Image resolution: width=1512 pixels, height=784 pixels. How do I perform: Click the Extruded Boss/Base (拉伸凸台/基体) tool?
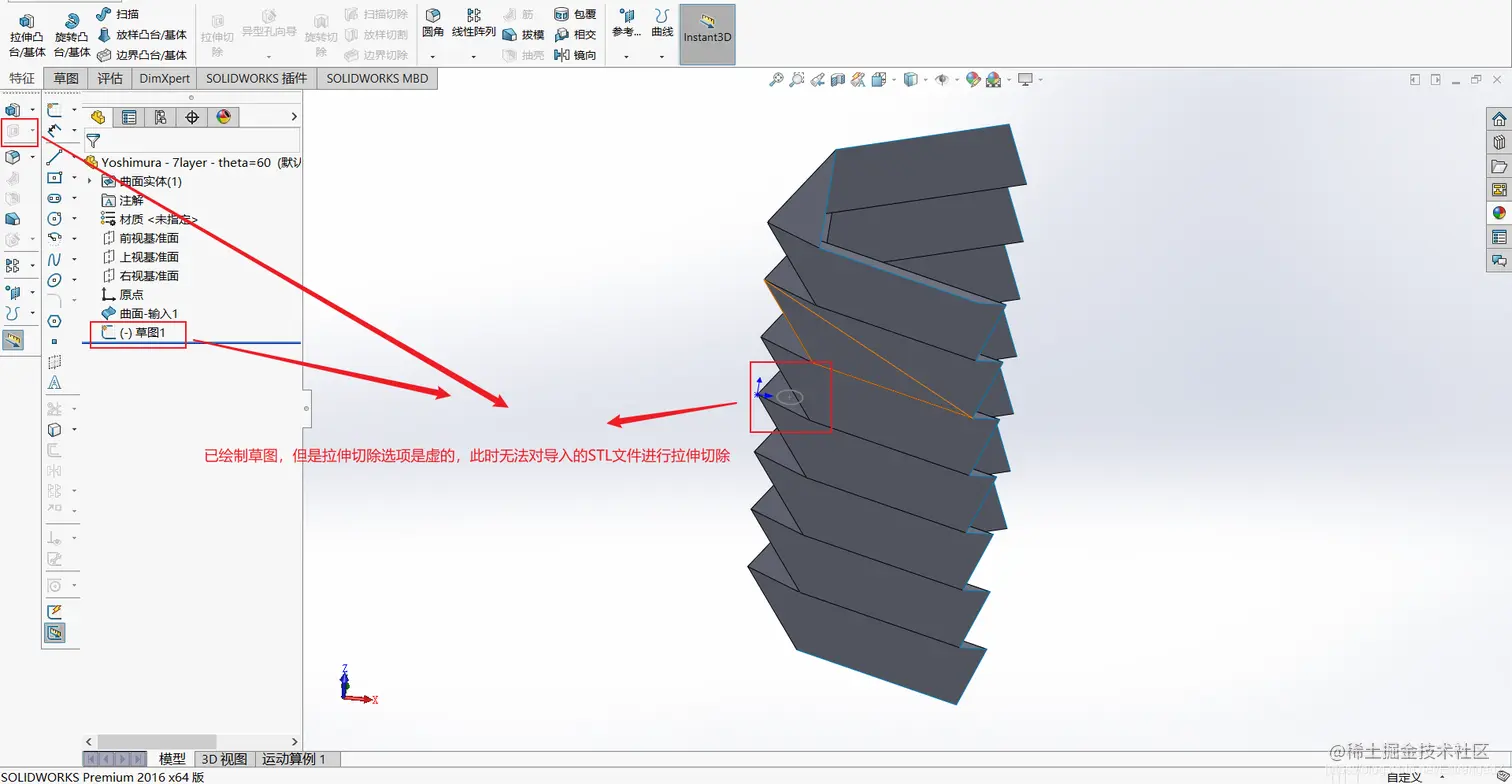point(27,36)
